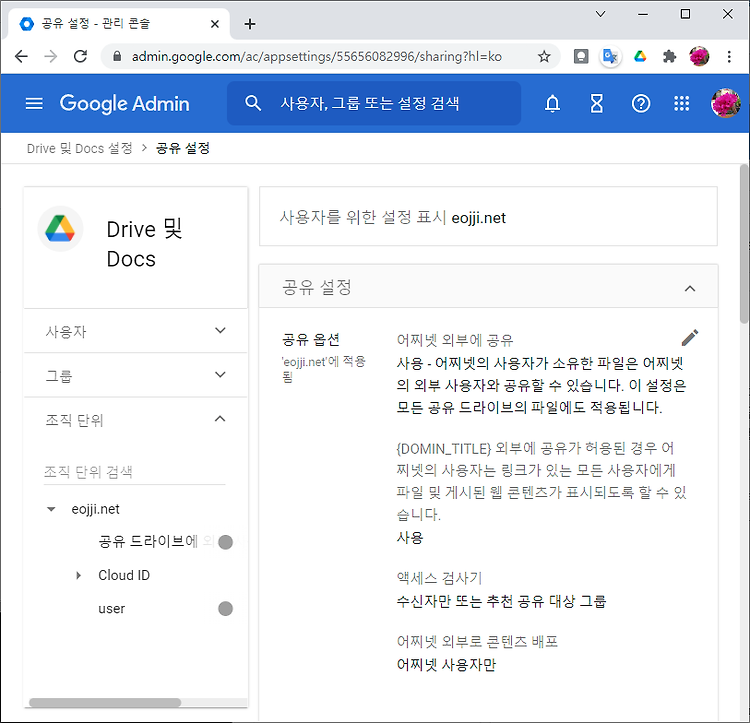Click the 수신자만 또는 추천 공유 대상 그룹 value
This screenshot has width=750, height=723.
(501, 602)
